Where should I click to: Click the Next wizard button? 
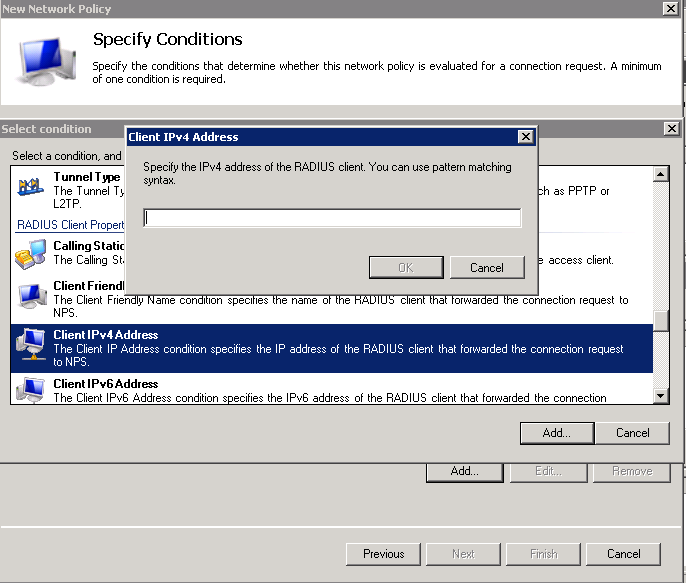click(x=463, y=554)
